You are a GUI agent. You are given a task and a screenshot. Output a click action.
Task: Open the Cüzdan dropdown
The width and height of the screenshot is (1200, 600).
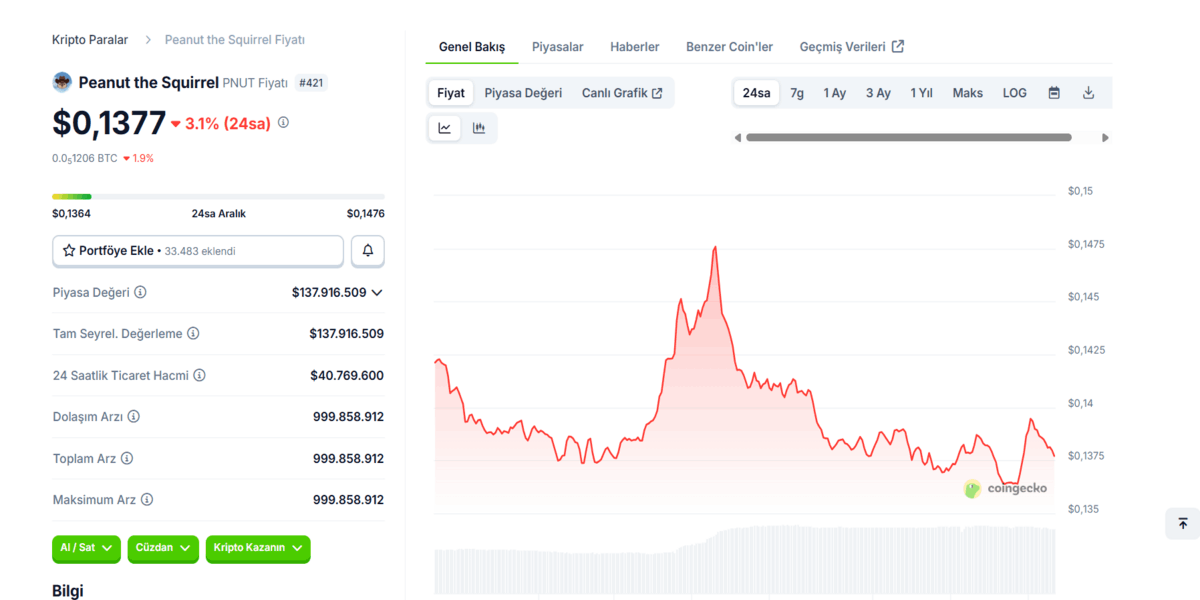click(163, 548)
